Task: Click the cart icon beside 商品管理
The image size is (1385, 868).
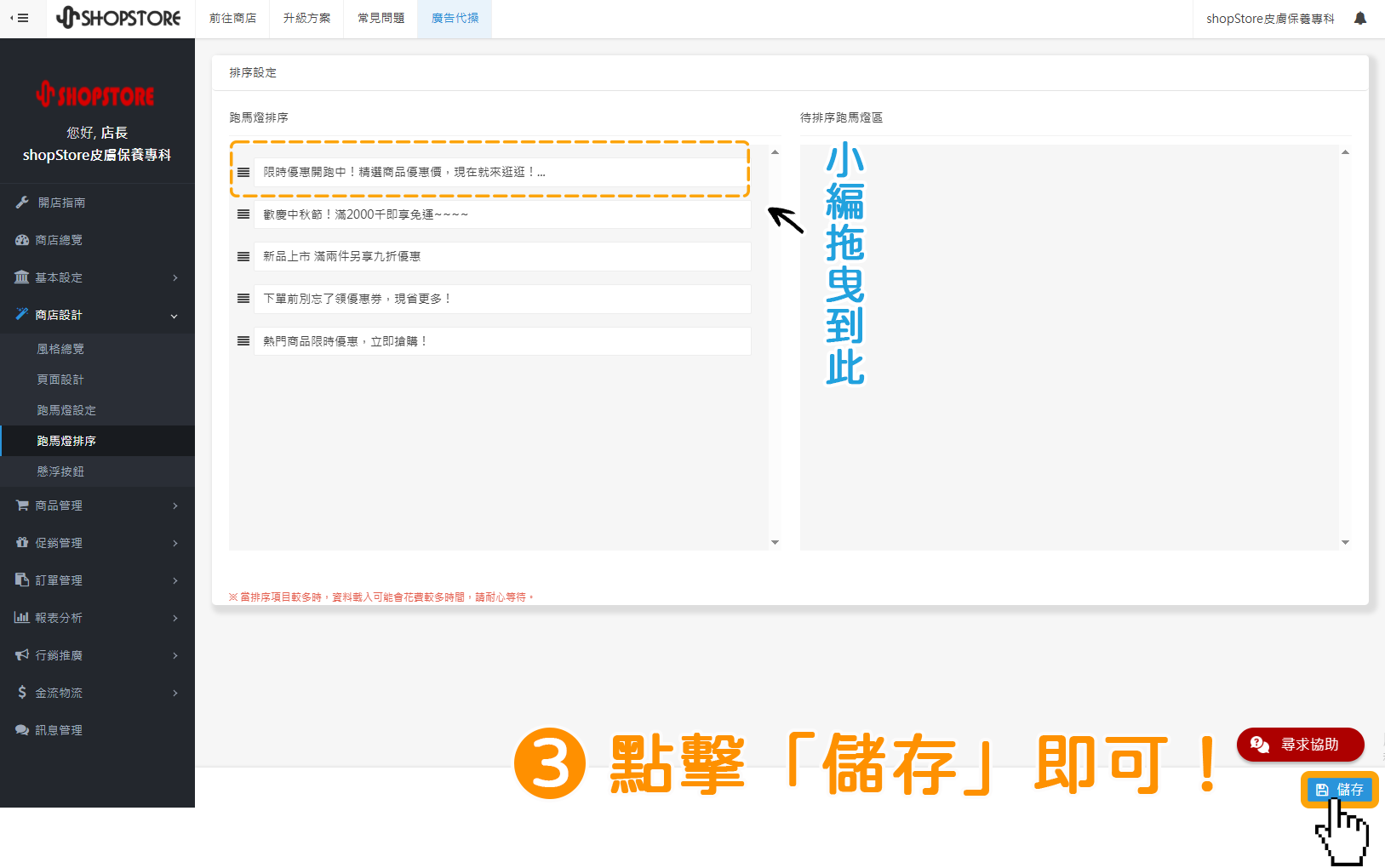Action: [x=22, y=505]
